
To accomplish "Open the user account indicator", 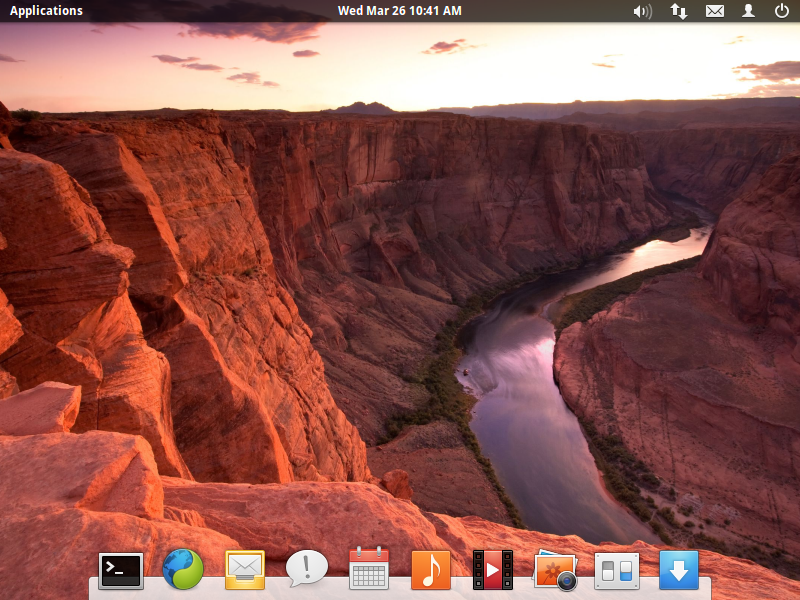I will [x=748, y=11].
